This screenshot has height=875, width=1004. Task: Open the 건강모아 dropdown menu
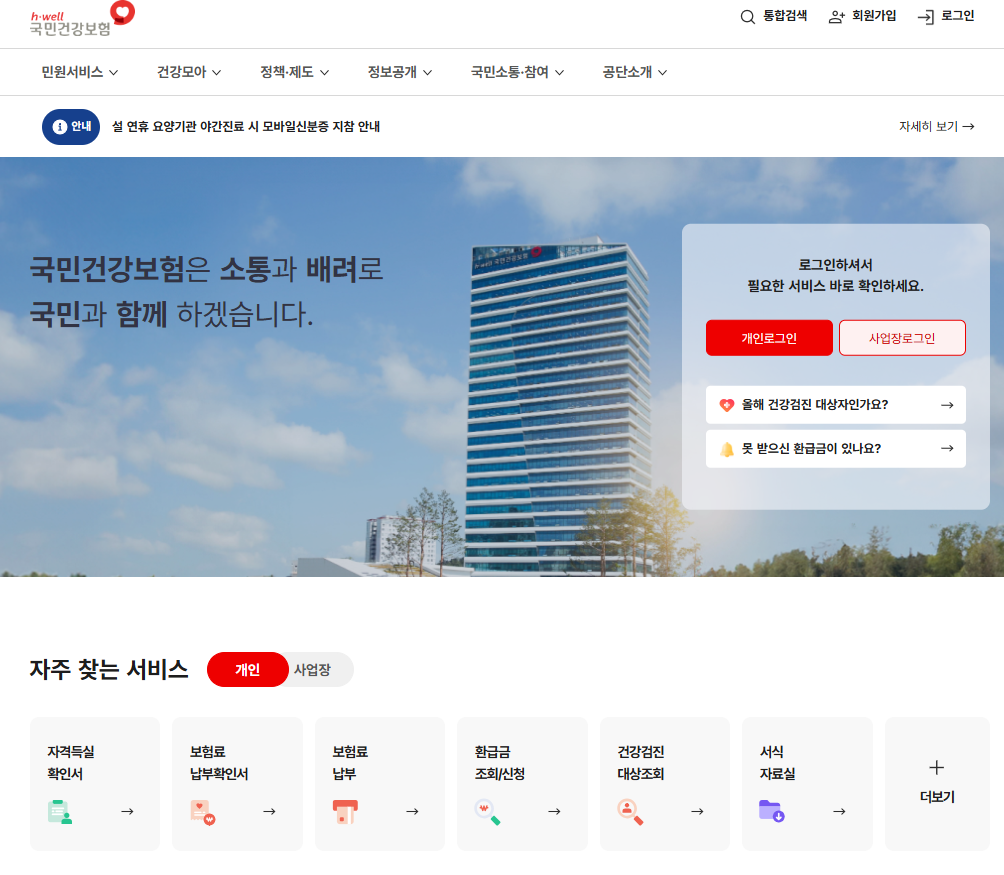[189, 72]
